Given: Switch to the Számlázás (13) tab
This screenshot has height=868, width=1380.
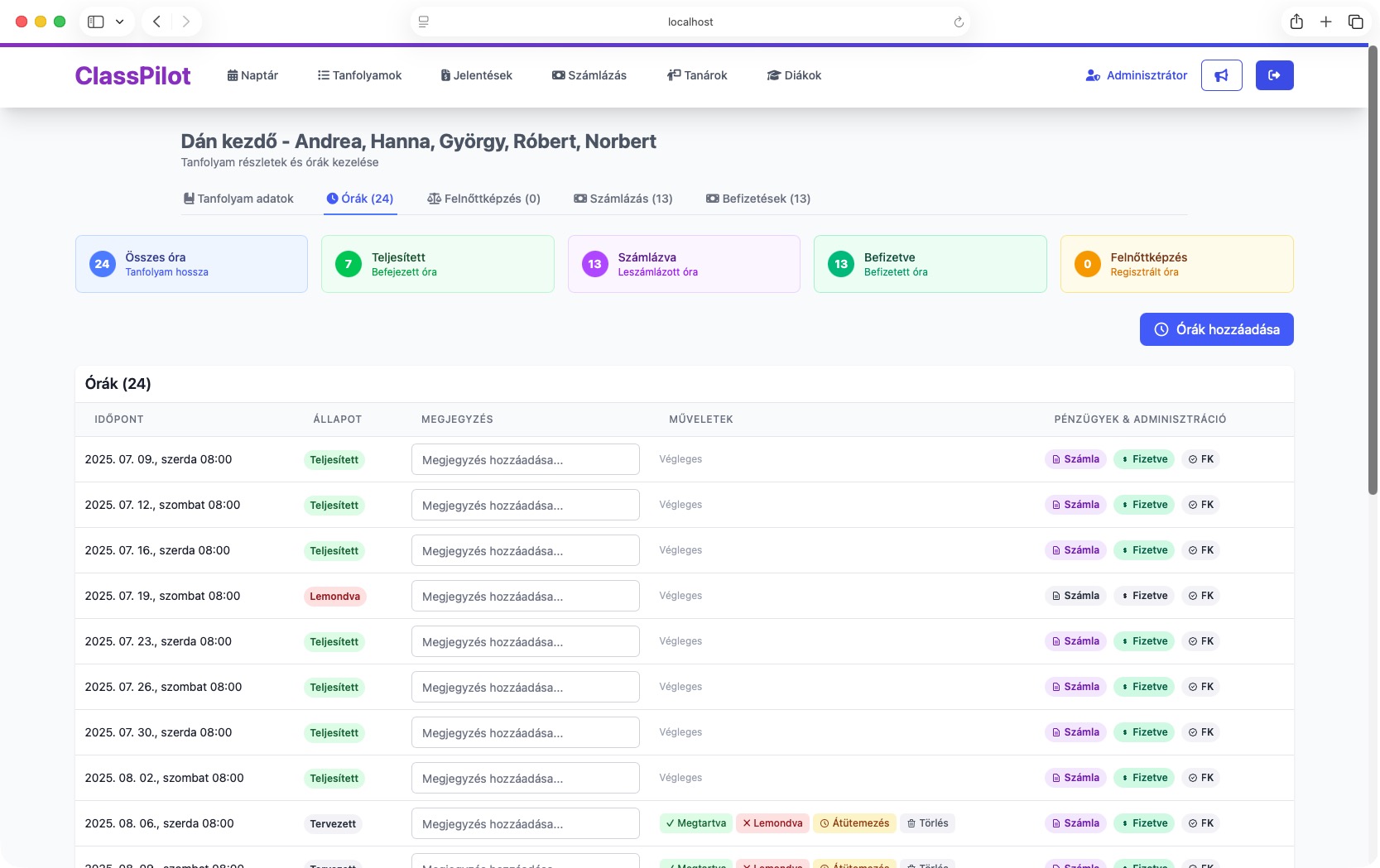Looking at the screenshot, I should (623, 199).
